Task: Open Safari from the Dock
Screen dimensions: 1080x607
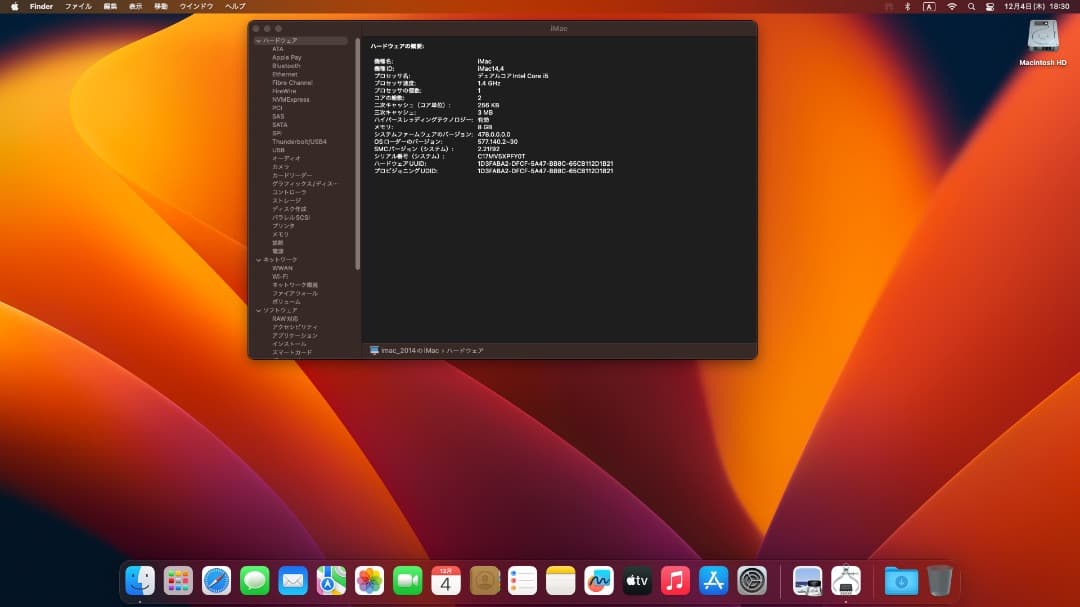Action: point(216,580)
